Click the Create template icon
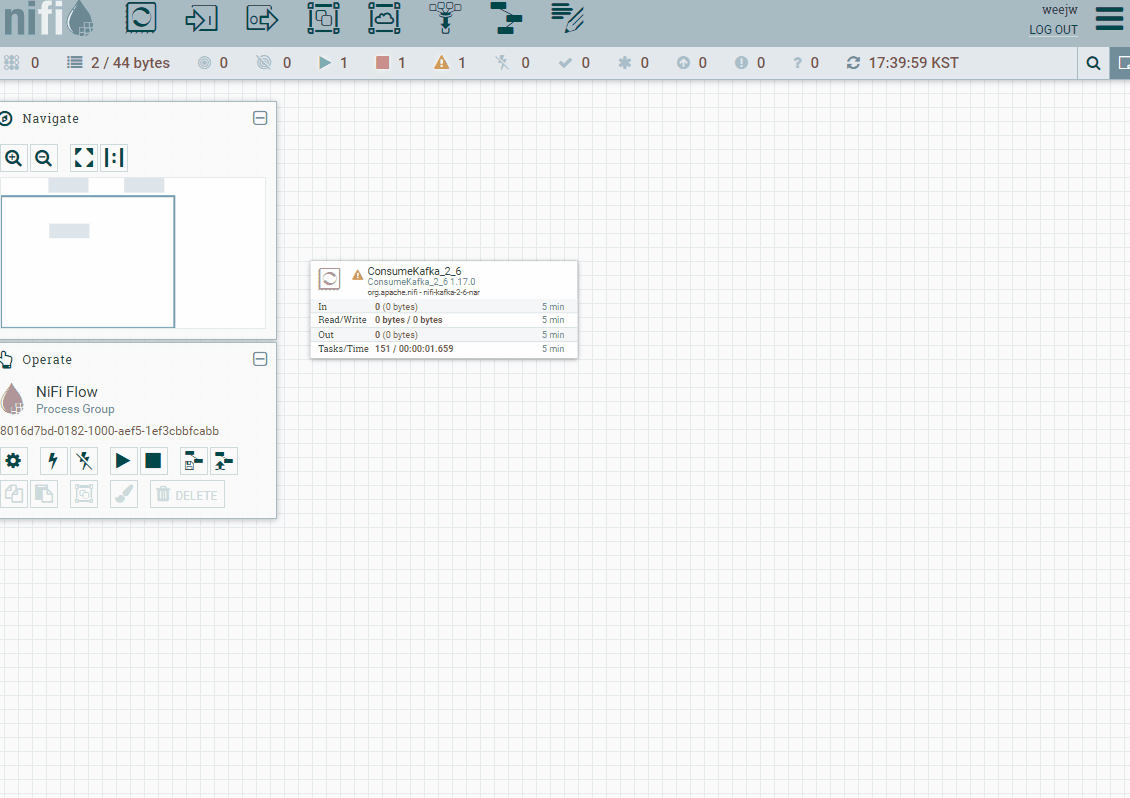 tap(193, 461)
